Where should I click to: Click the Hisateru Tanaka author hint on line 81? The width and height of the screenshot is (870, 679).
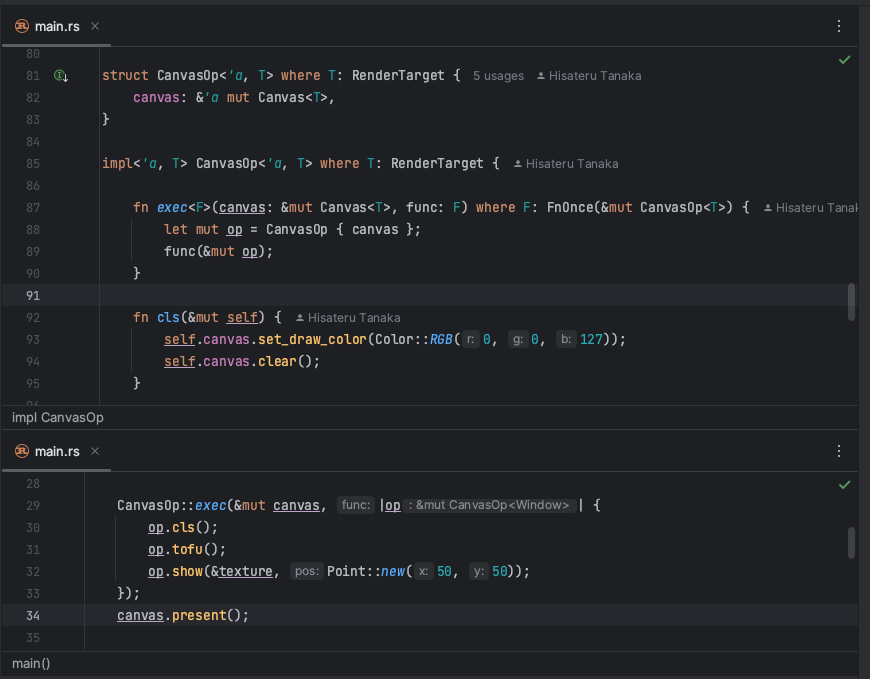[x=589, y=76]
